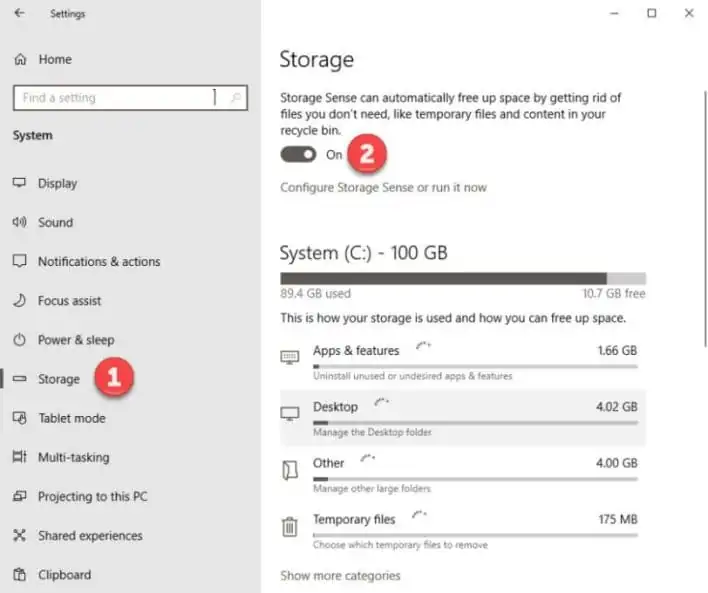Click Show more categories link
708x593 pixels.
[x=340, y=575]
